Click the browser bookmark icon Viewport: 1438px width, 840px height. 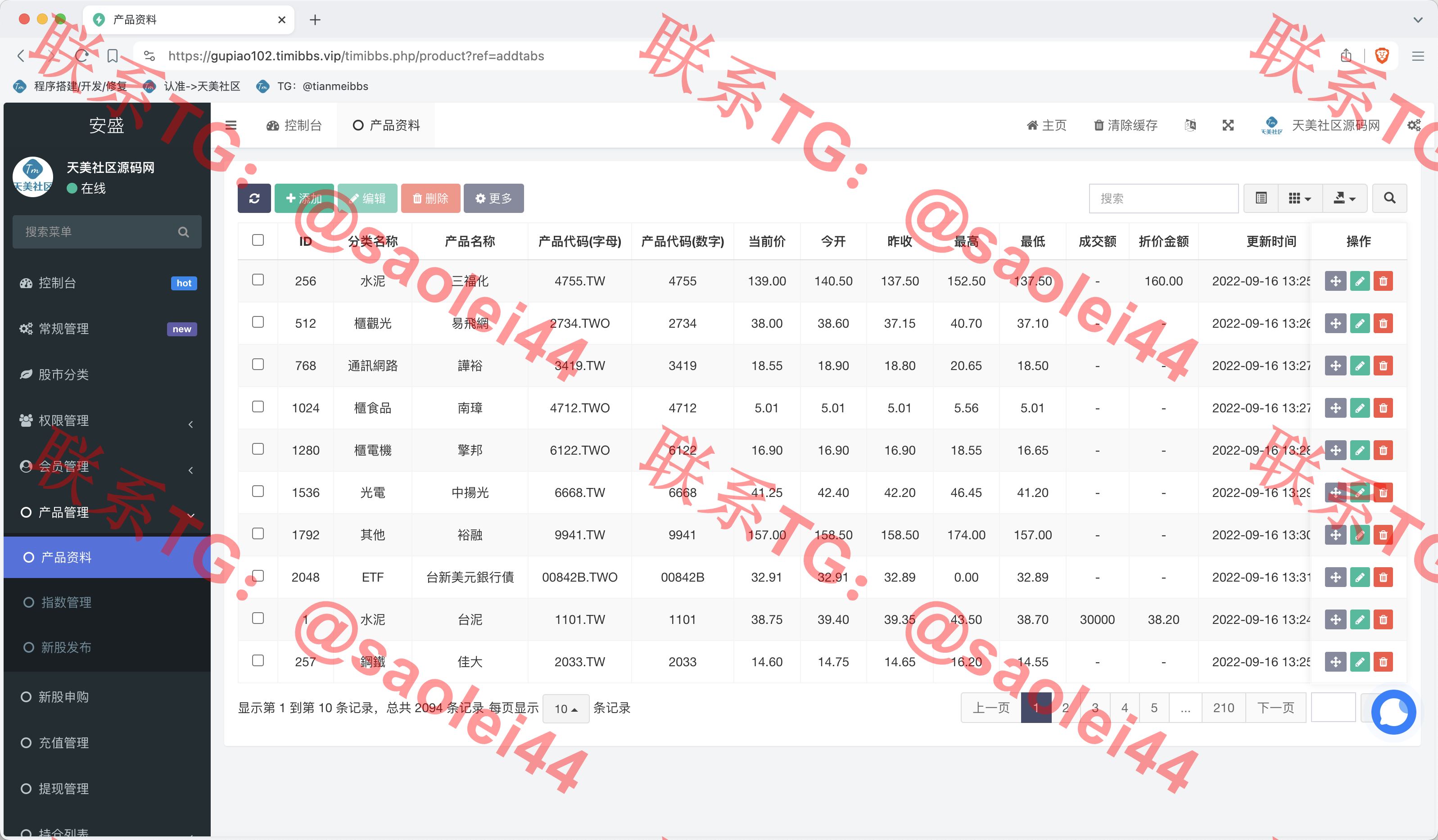113,55
